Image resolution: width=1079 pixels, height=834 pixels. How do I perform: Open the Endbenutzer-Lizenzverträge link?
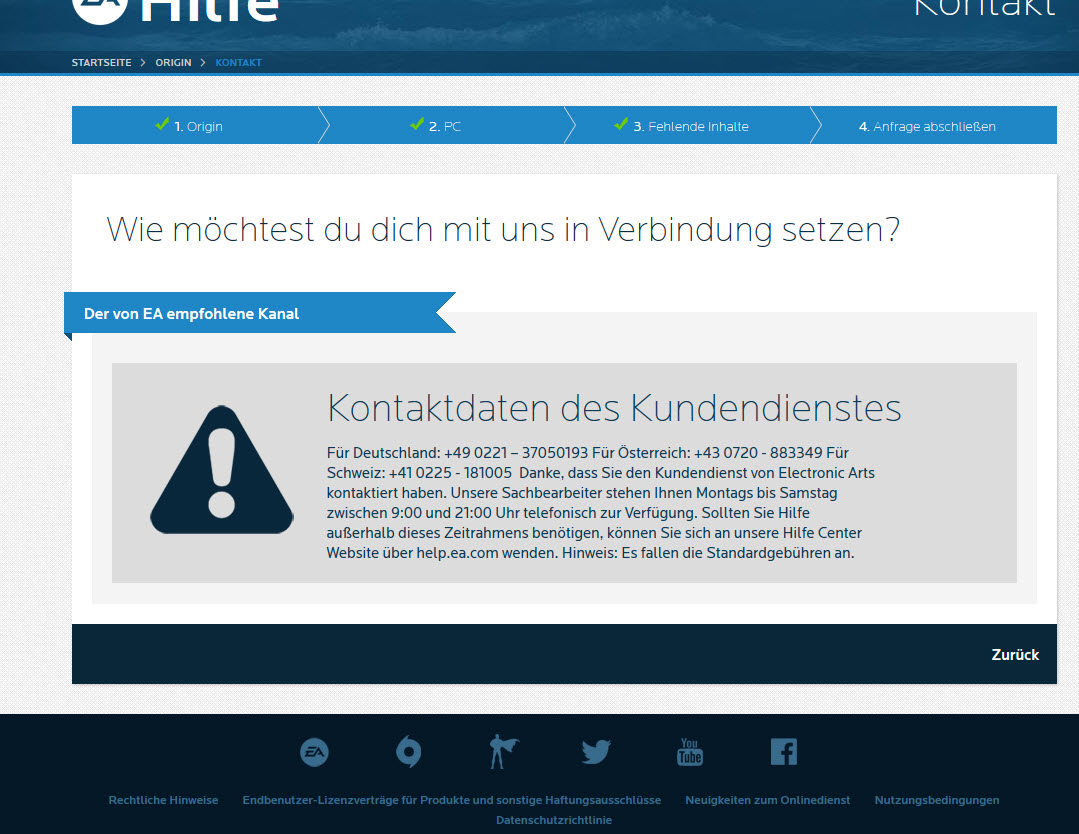451,800
